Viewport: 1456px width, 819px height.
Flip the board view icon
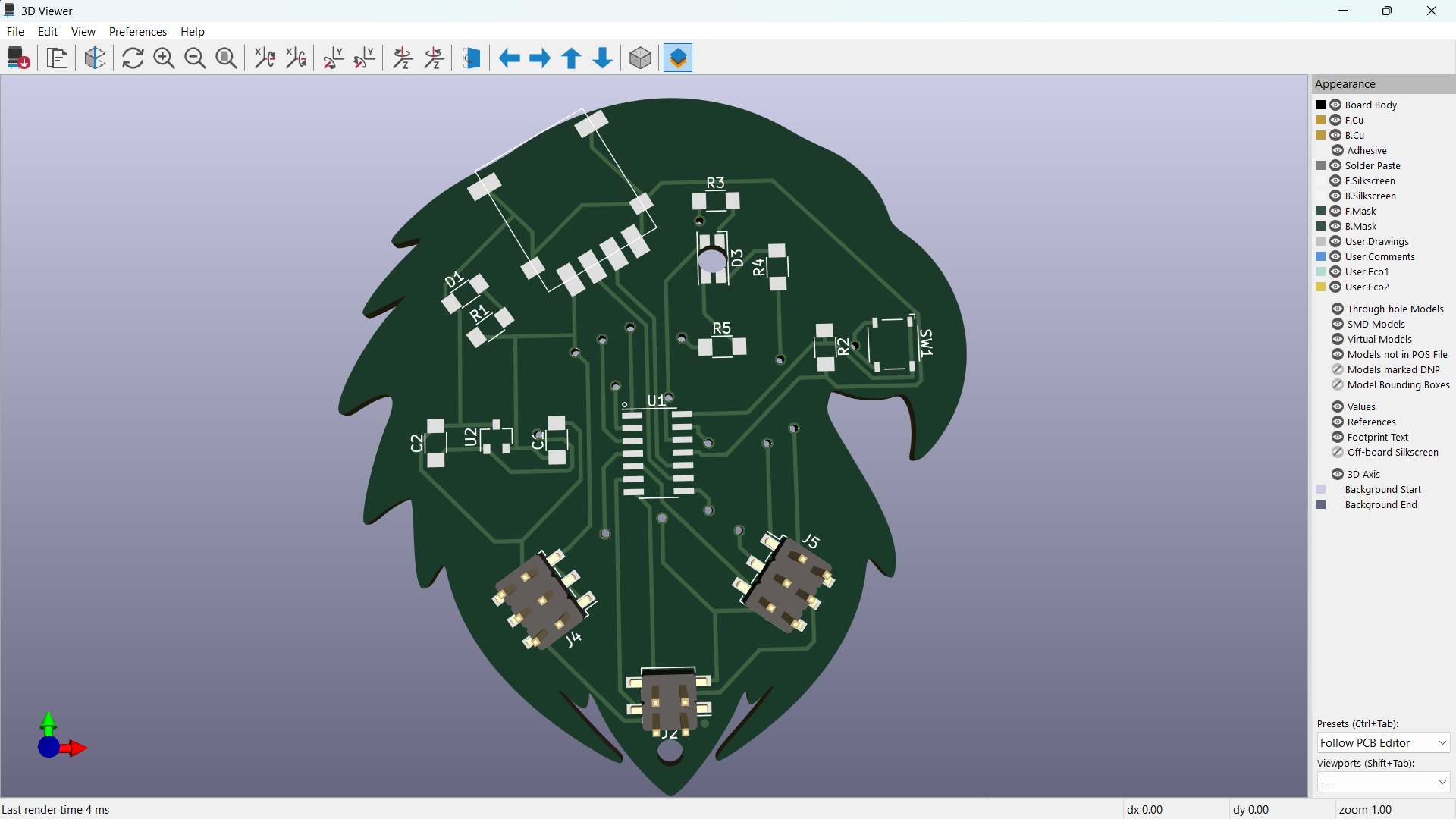click(x=471, y=58)
